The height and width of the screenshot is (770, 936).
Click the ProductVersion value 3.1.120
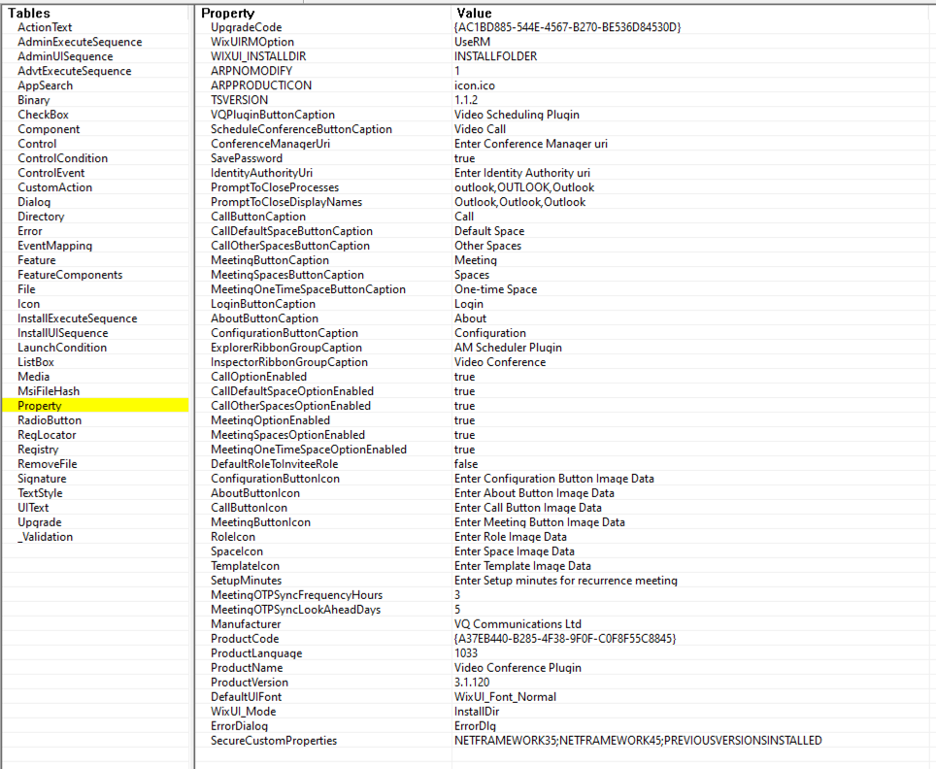pos(472,682)
